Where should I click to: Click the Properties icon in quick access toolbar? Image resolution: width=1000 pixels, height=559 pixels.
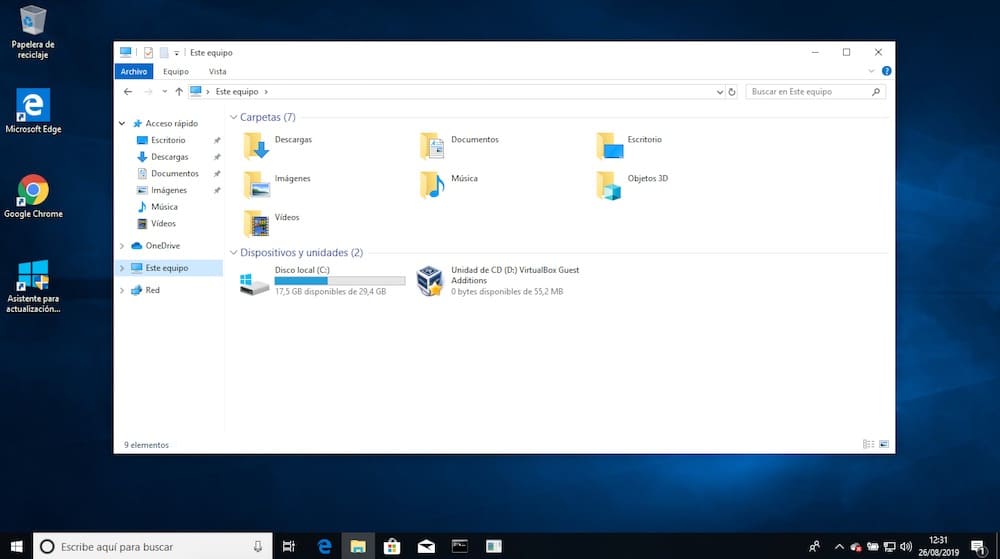pos(148,52)
